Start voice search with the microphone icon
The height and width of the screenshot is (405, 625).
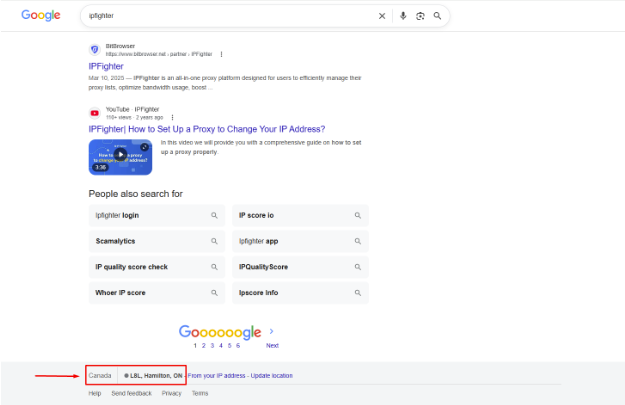pos(403,16)
